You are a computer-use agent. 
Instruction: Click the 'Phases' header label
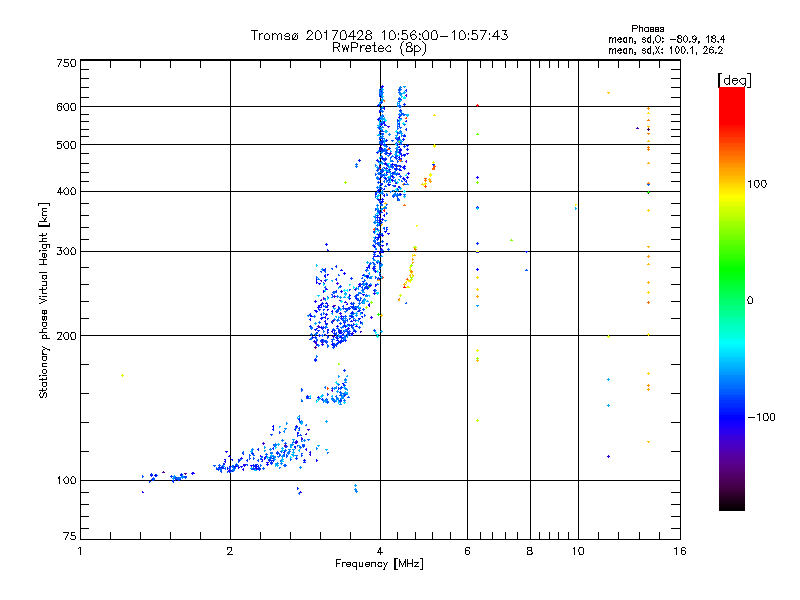click(x=647, y=29)
